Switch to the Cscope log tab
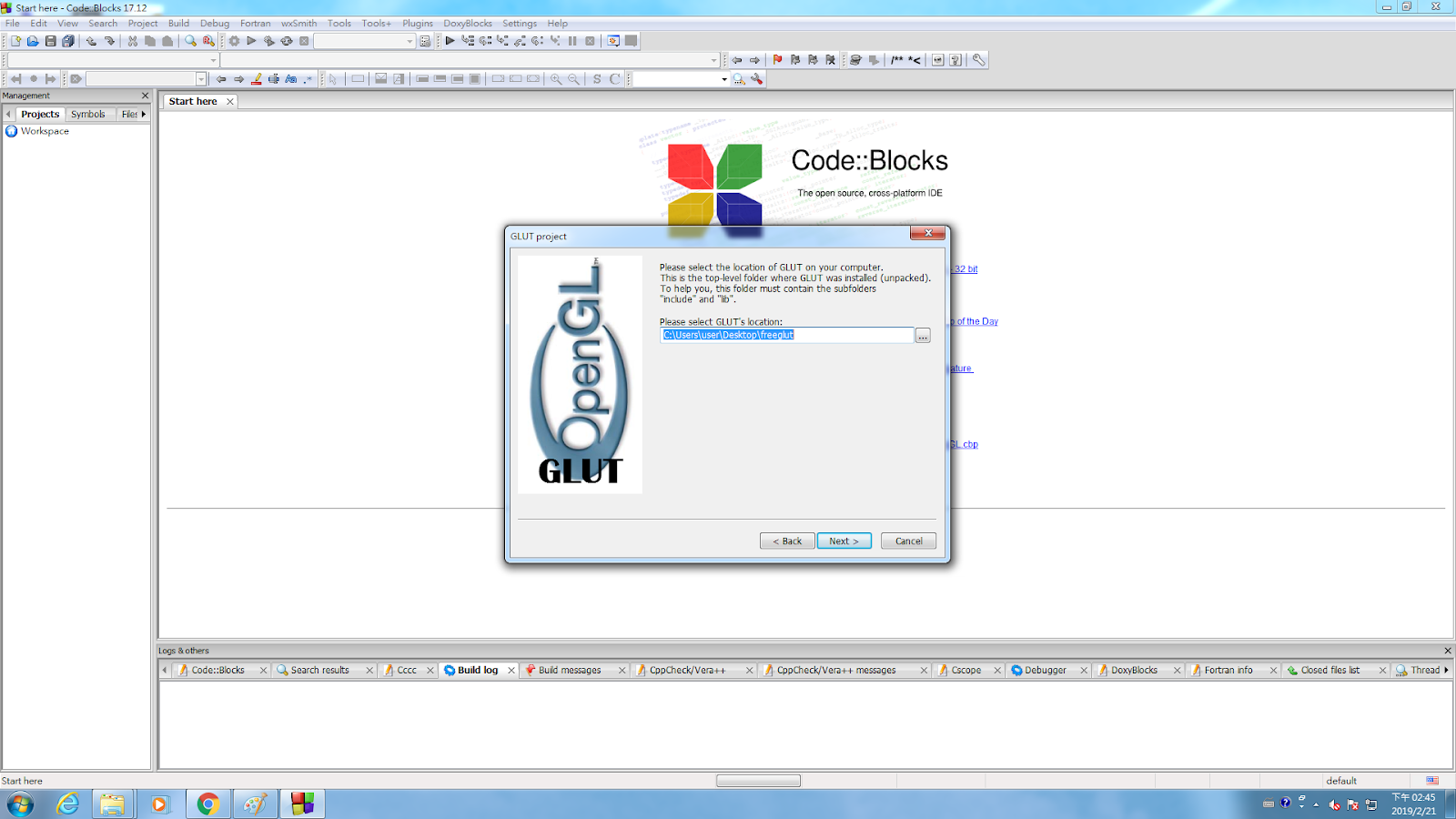Screen dimensions: 1456x819 point(966,670)
